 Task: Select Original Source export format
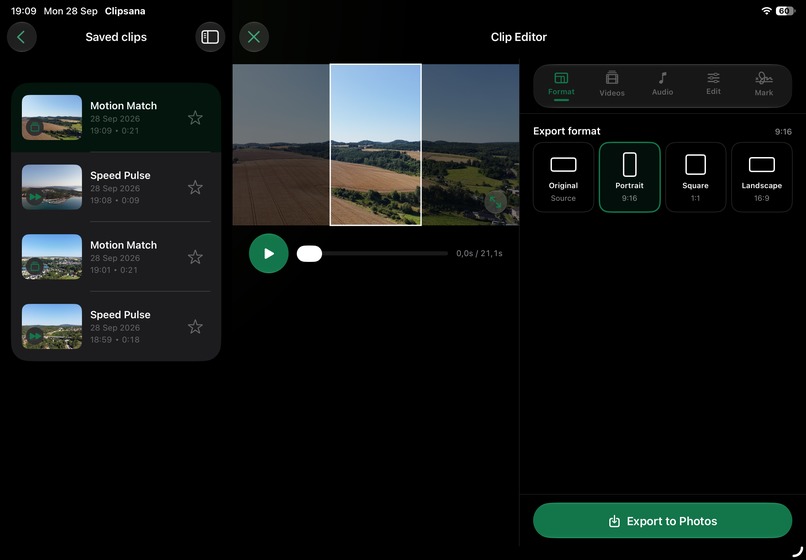[x=563, y=177]
